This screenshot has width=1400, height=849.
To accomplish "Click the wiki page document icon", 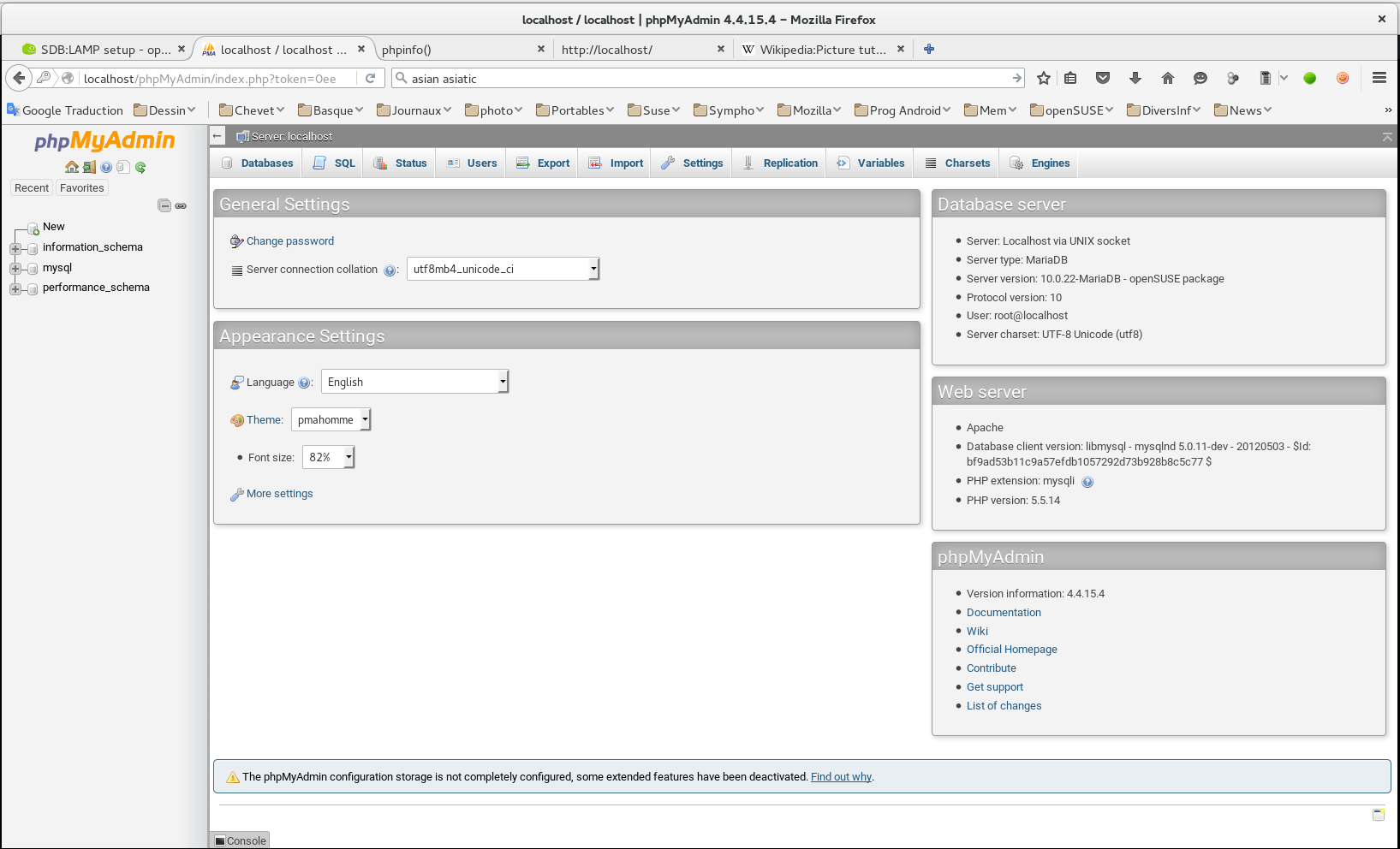I will point(123,167).
